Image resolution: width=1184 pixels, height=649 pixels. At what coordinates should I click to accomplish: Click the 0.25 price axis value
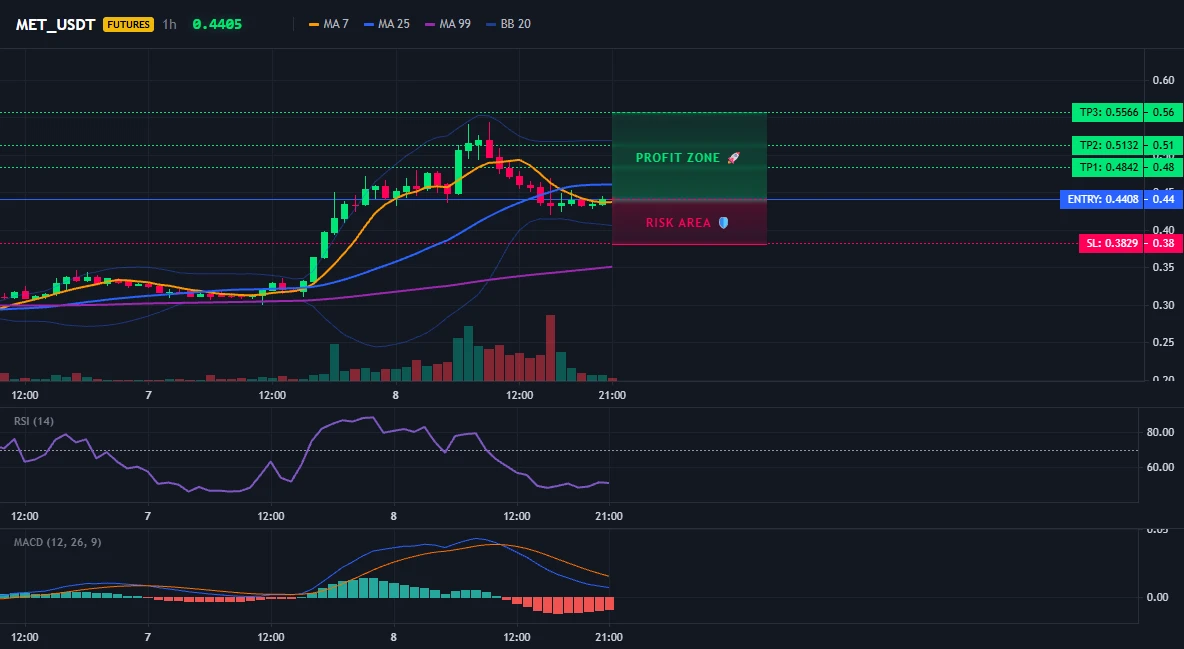[x=1163, y=342]
